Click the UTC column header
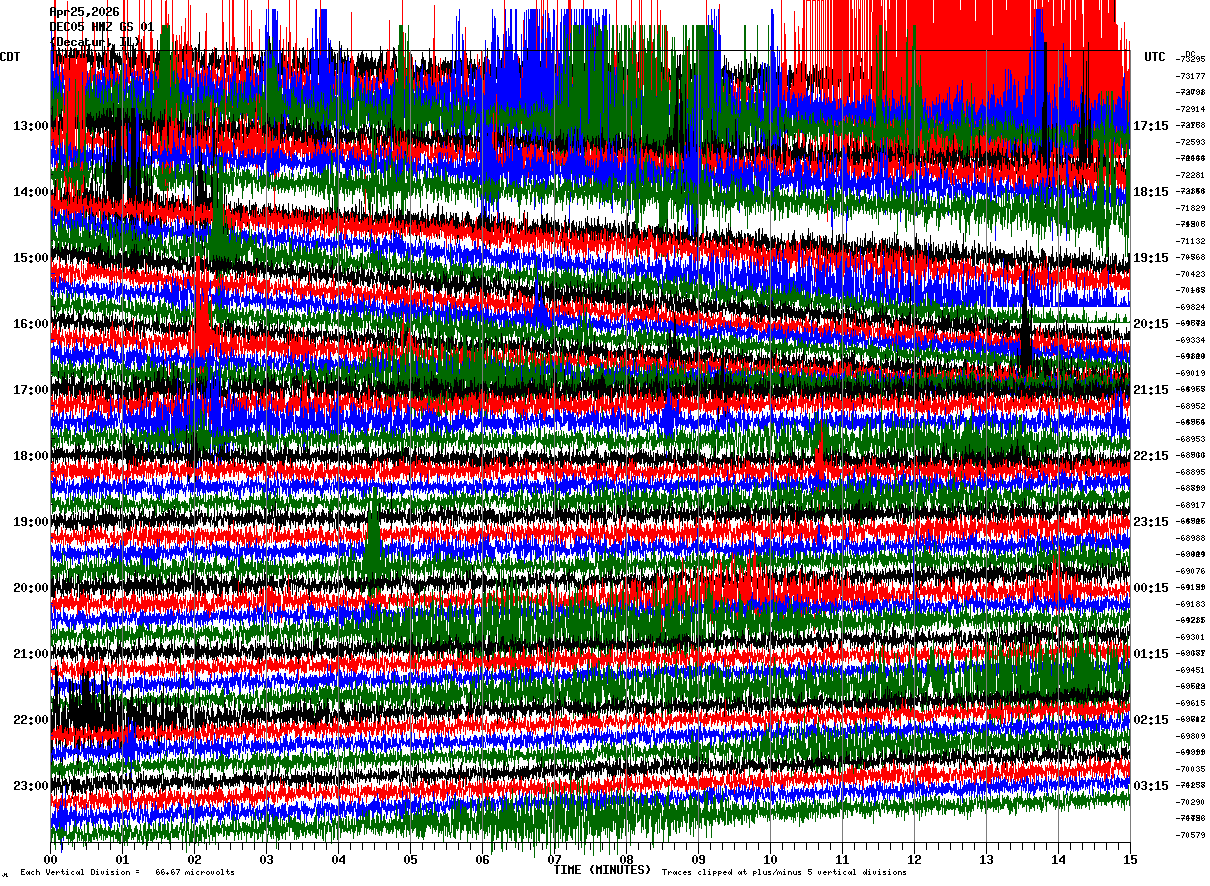Viewport: 1210px width, 886px height. [x=1155, y=57]
